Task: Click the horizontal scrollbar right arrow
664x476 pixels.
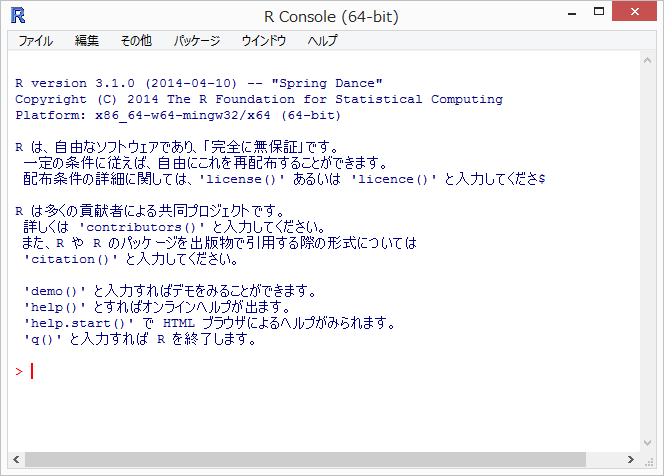Action: click(x=630, y=459)
